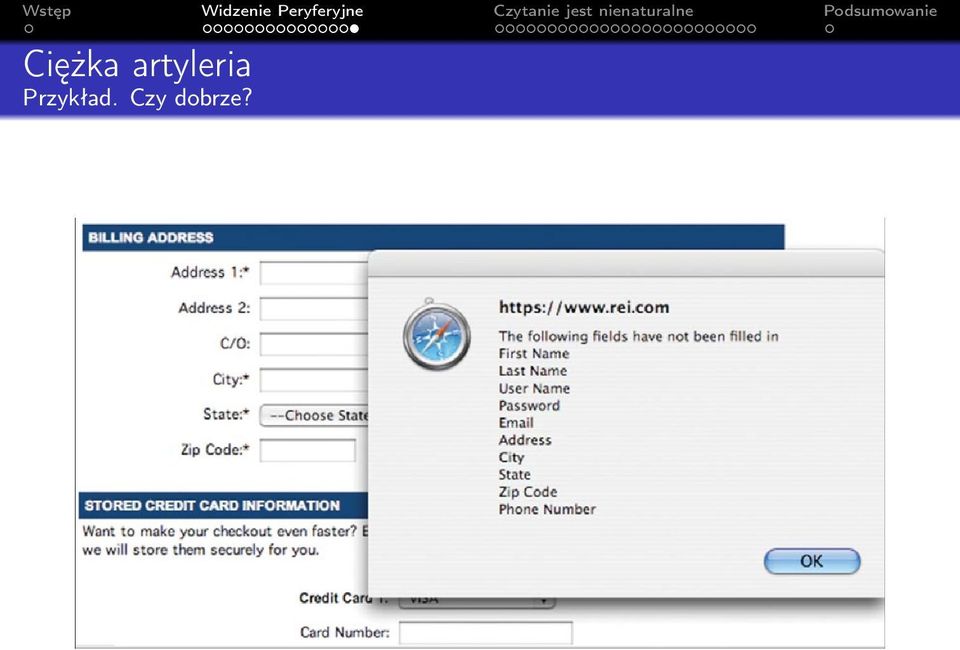Click 'Phone Number' in the alert list
This screenshot has width=960, height=650.
[x=547, y=509]
